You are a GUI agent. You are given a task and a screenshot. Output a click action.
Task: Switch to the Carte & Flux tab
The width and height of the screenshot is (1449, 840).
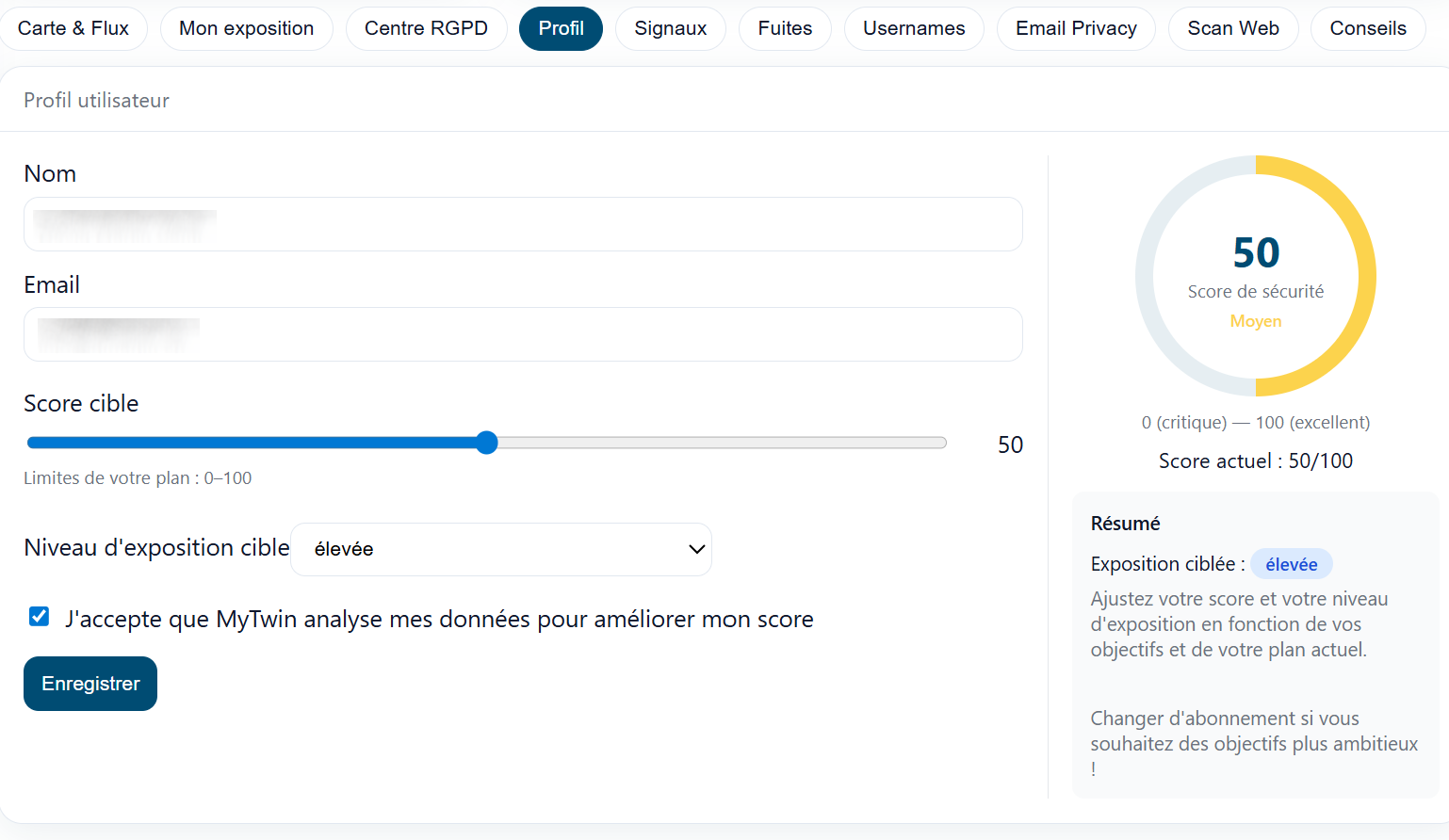(x=73, y=28)
